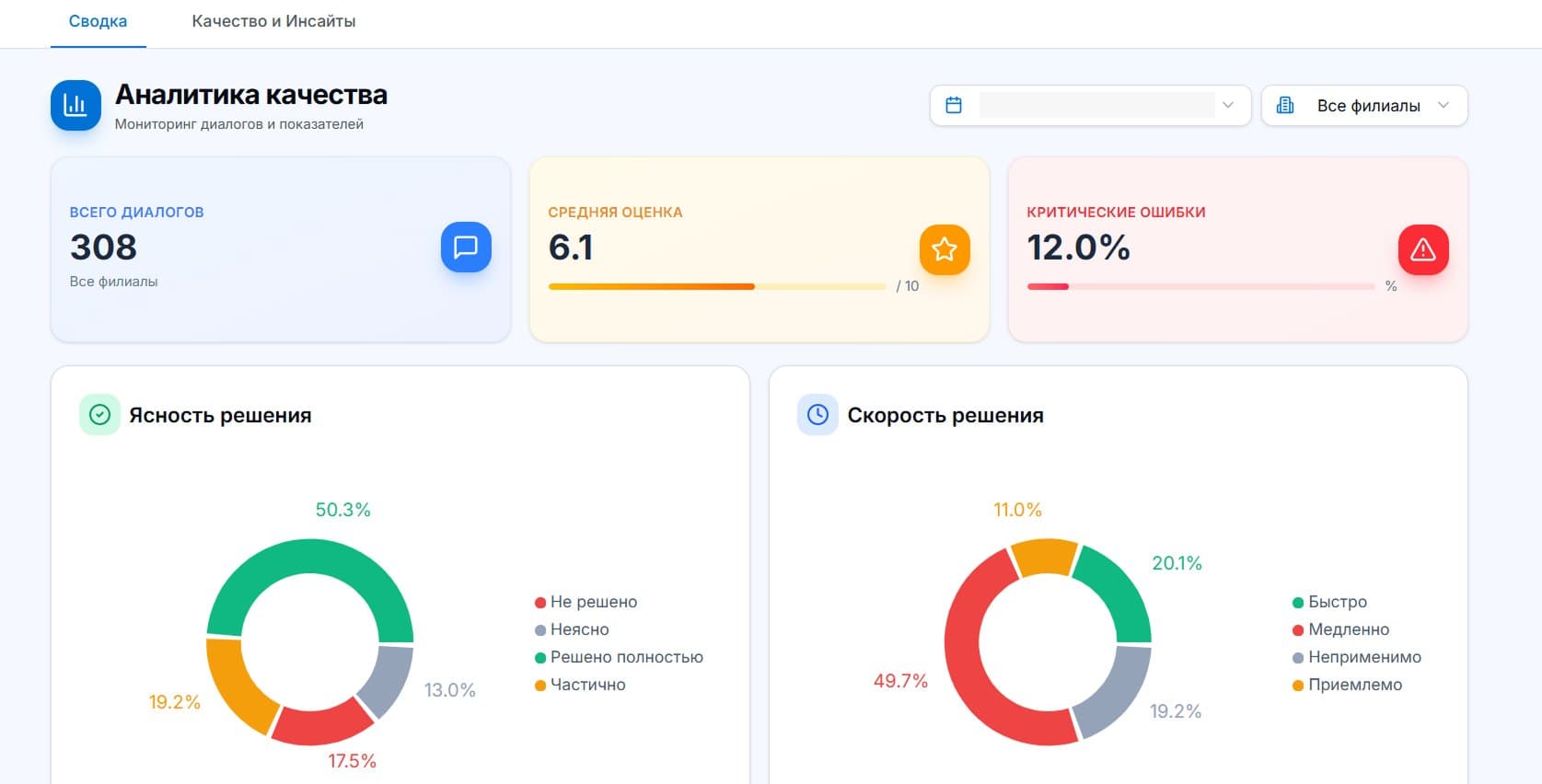Click the orange star rating icon
The width and height of the screenshot is (1542, 784).
coord(945,249)
